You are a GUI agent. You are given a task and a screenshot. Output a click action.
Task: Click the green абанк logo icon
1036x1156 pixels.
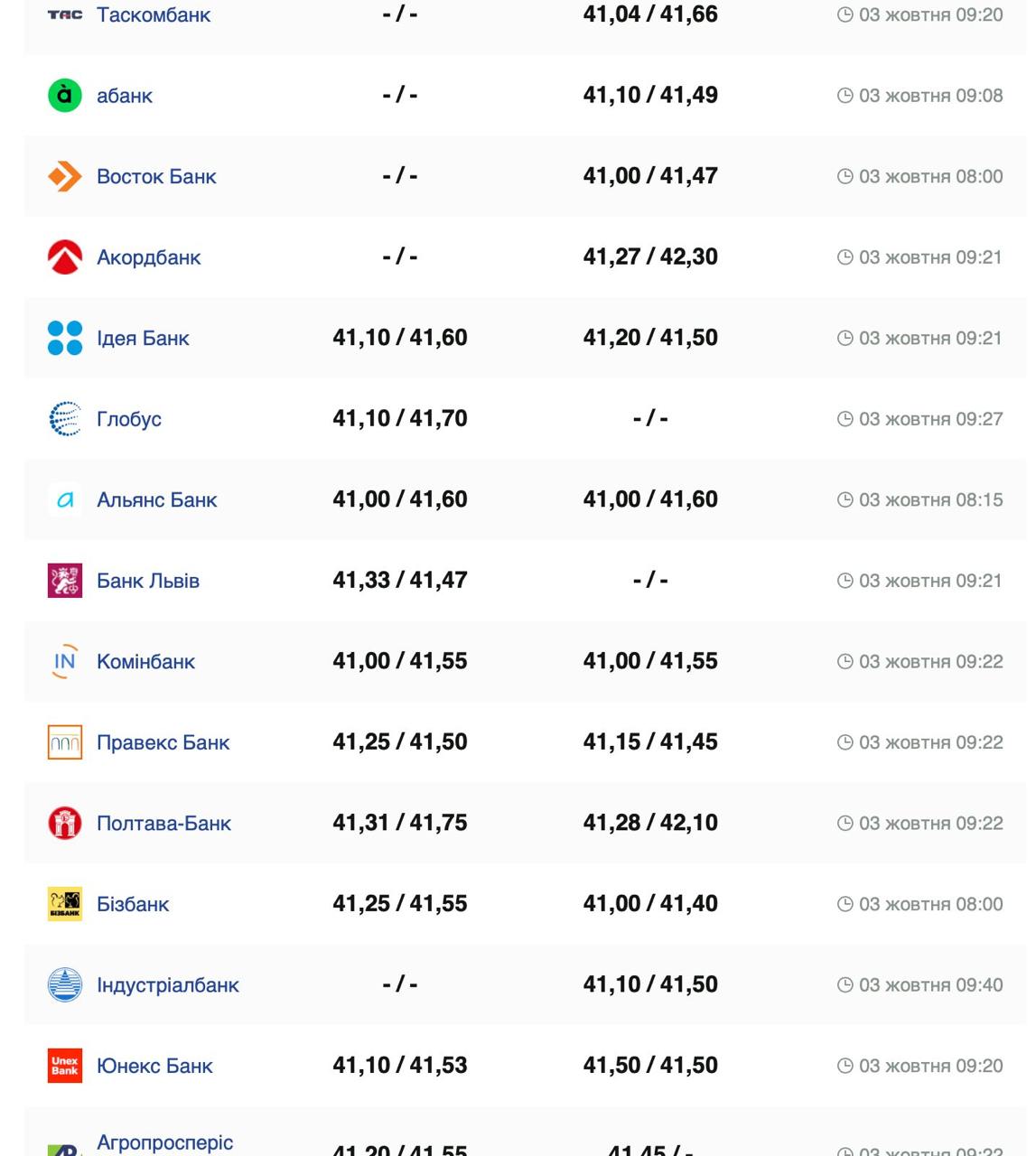click(64, 95)
